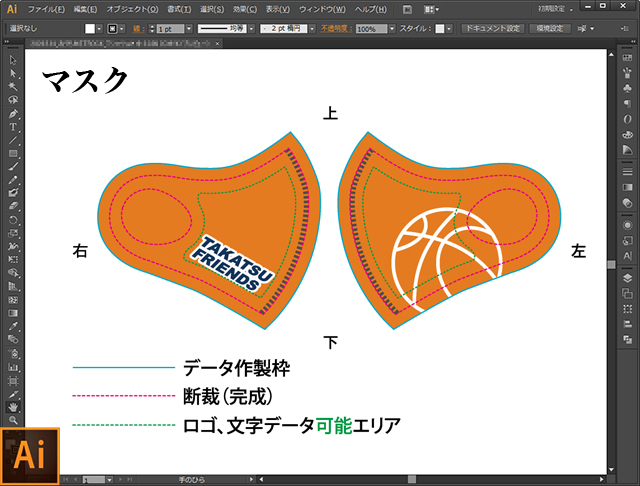The image size is (640, 486).
Task: Open the ヘルプ(H) menu
Action: [371, 9]
